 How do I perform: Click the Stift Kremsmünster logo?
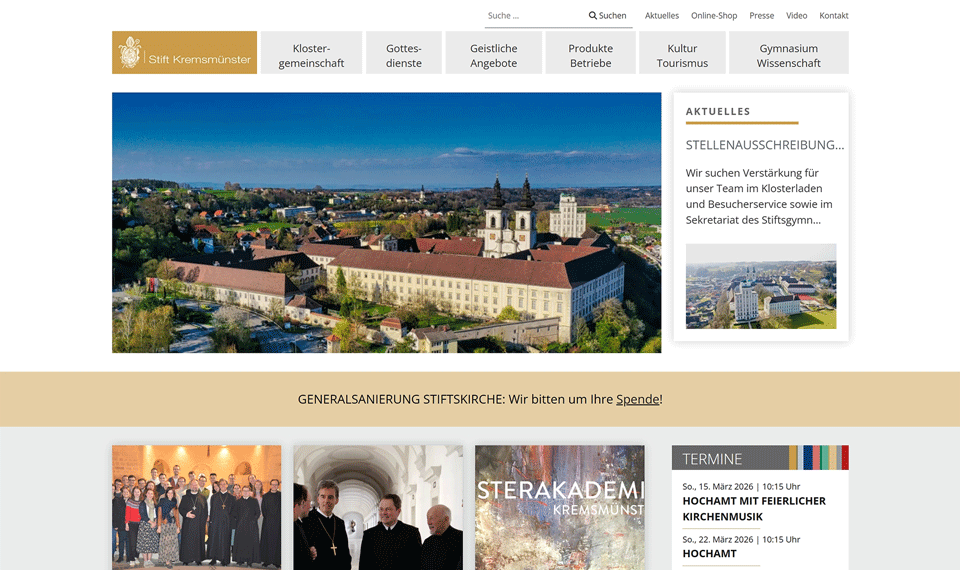tap(184, 52)
